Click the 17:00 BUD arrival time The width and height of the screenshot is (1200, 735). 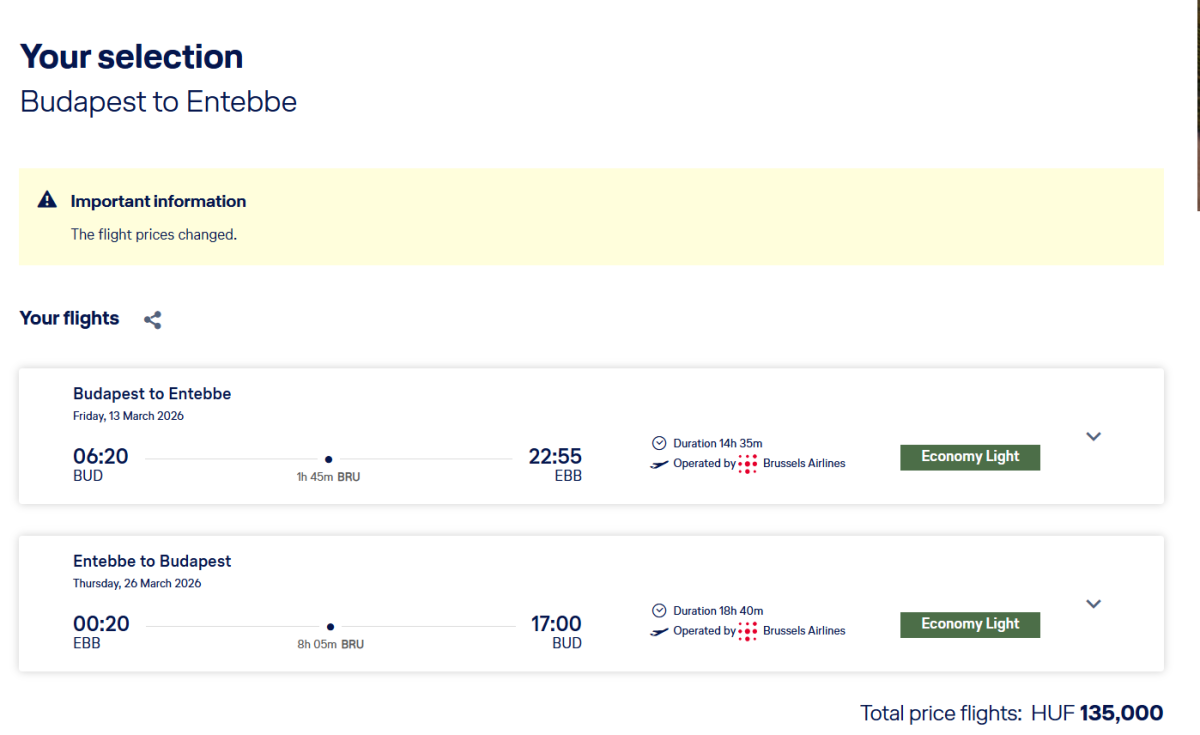tap(556, 624)
